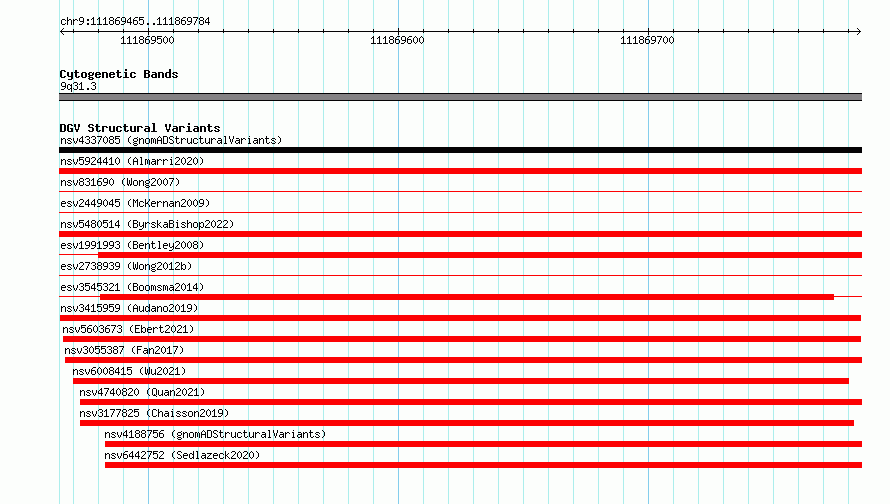Click the 111869700 ruler position
The height and width of the screenshot is (504, 890).
point(647,40)
